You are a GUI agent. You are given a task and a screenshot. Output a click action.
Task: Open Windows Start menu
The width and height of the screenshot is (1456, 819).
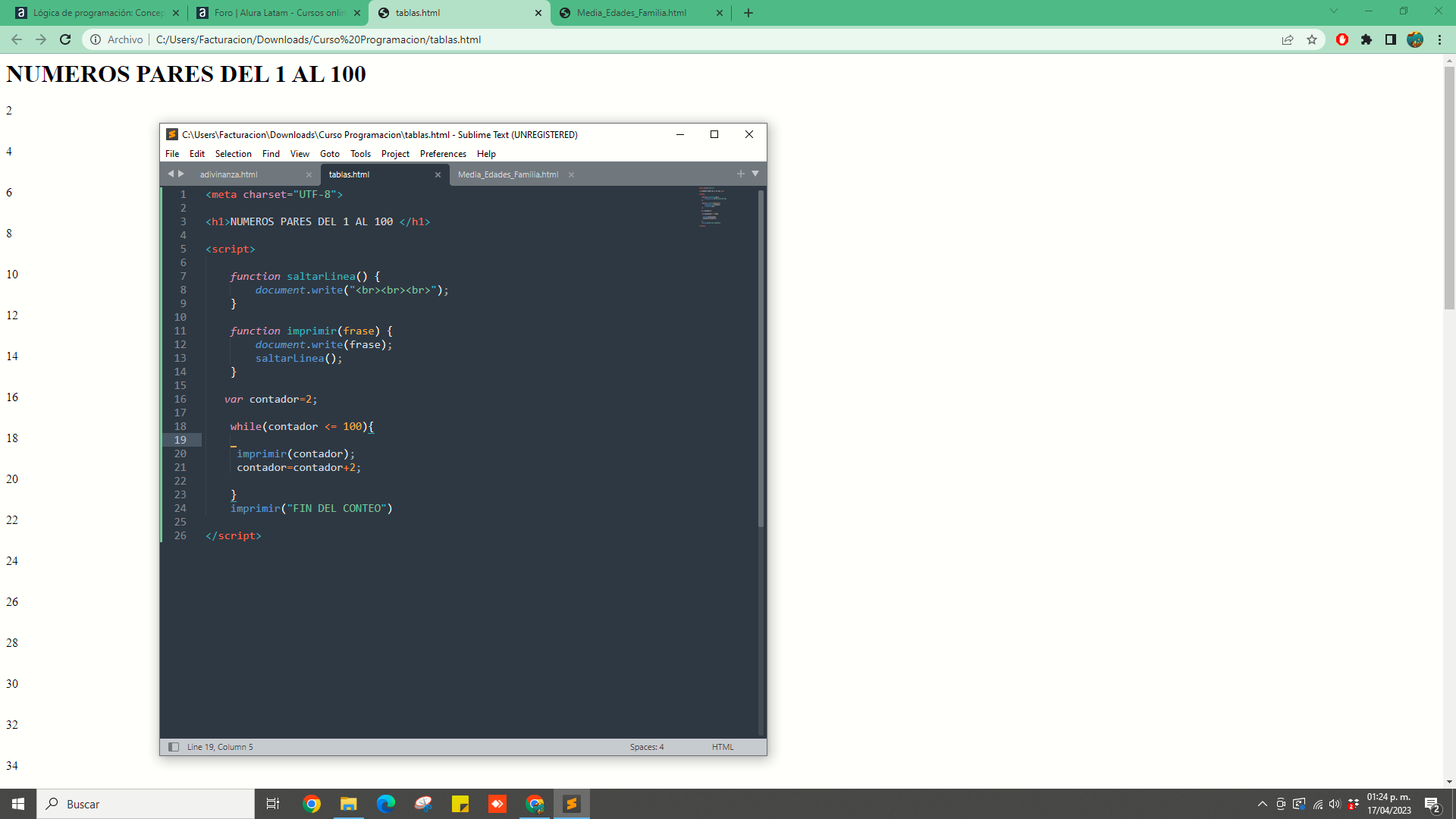(x=18, y=804)
